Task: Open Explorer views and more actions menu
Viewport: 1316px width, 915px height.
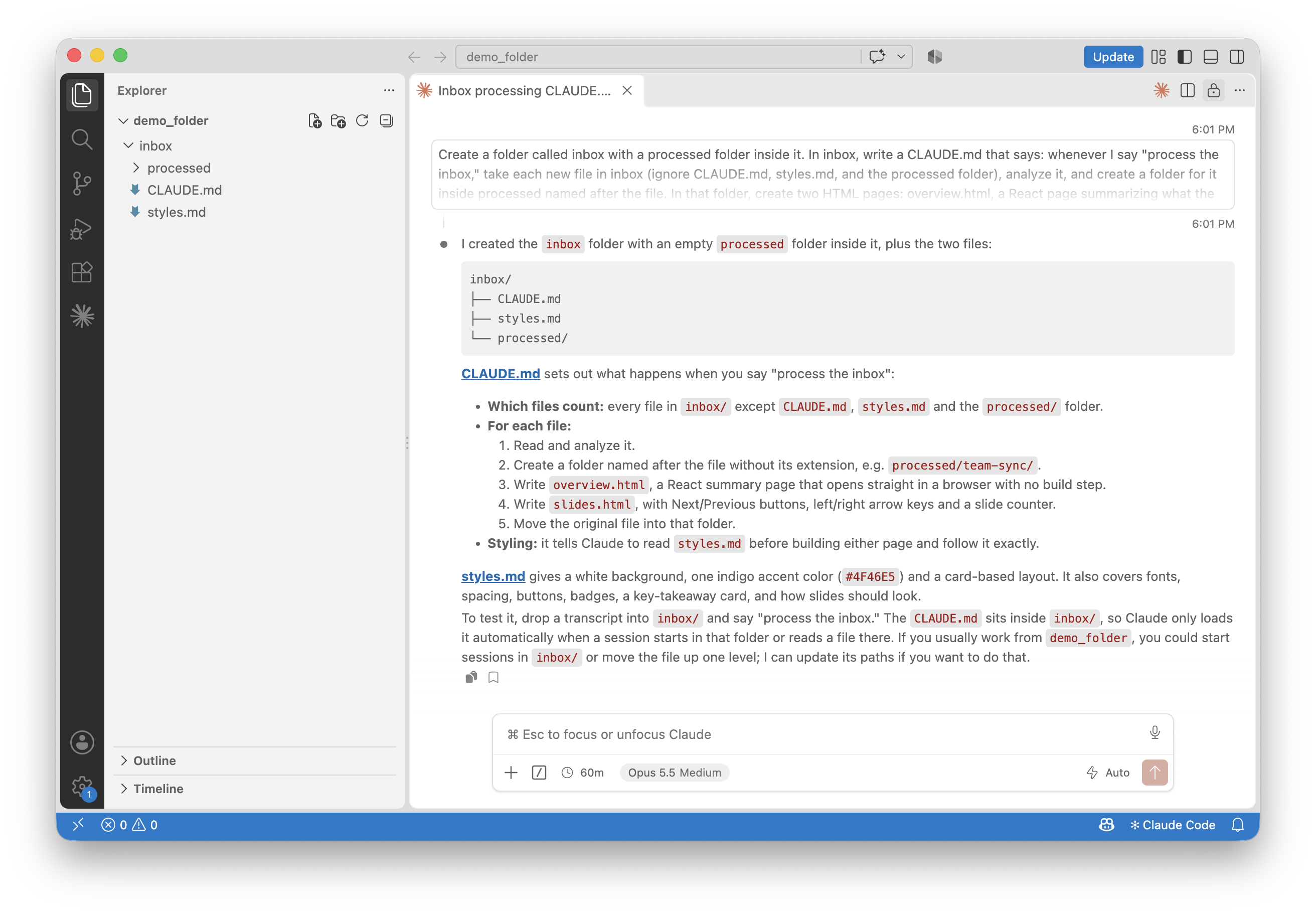Action: click(389, 90)
